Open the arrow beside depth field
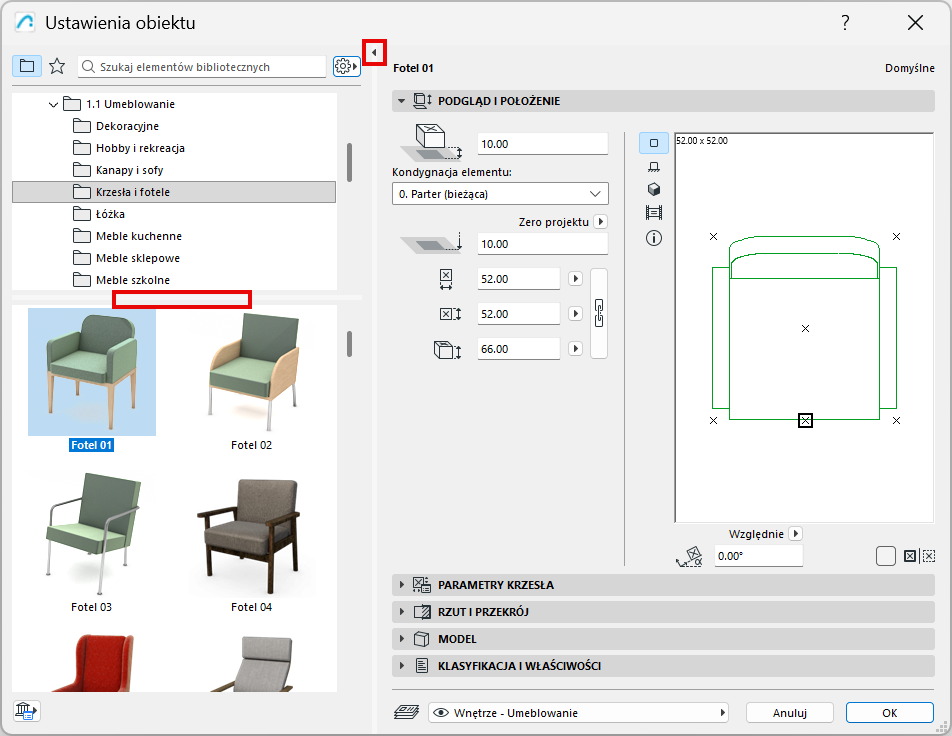Viewport: 952px width, 736px height. click(576, 314)
